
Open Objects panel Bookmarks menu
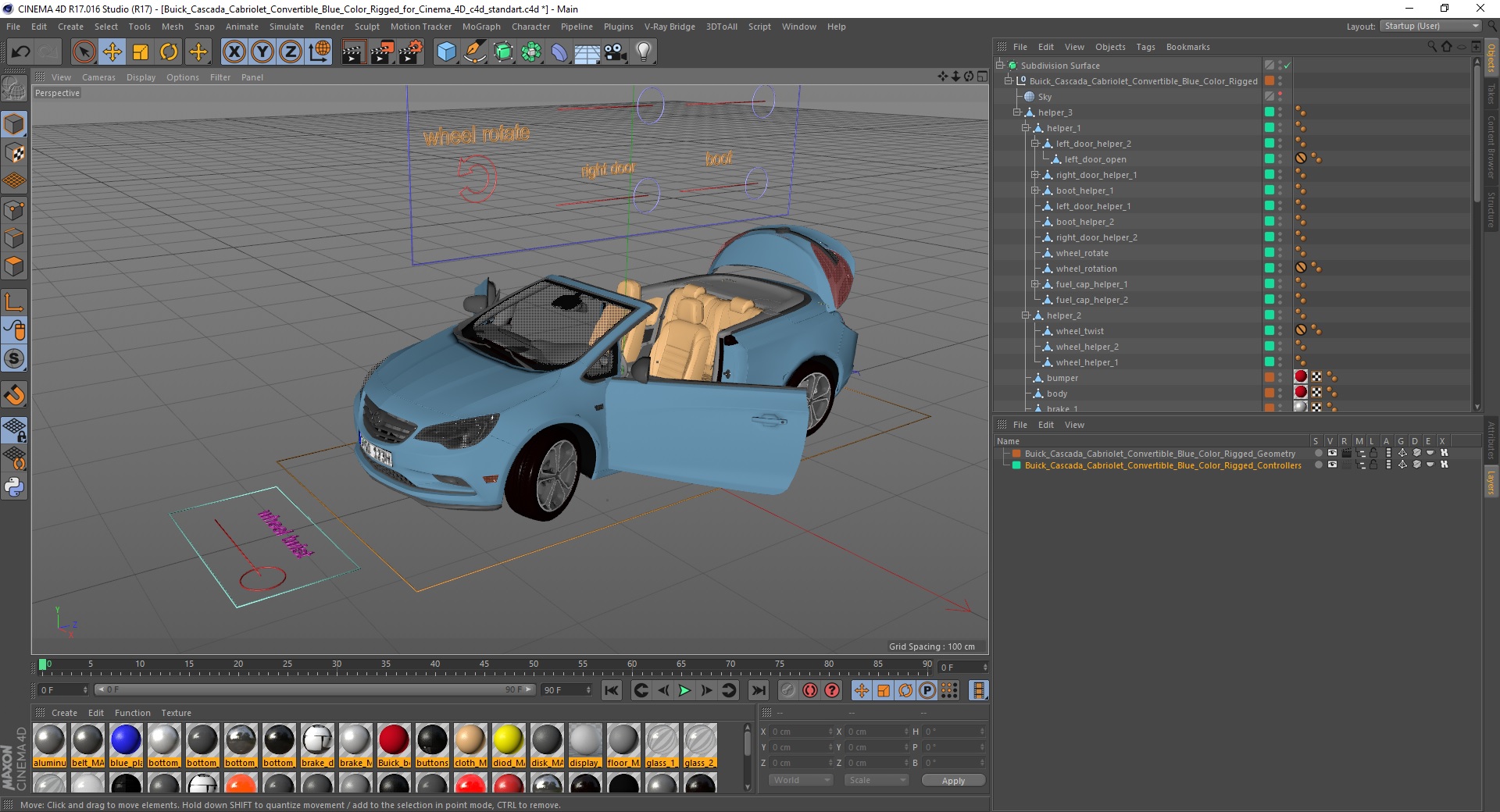(1187, 47)
